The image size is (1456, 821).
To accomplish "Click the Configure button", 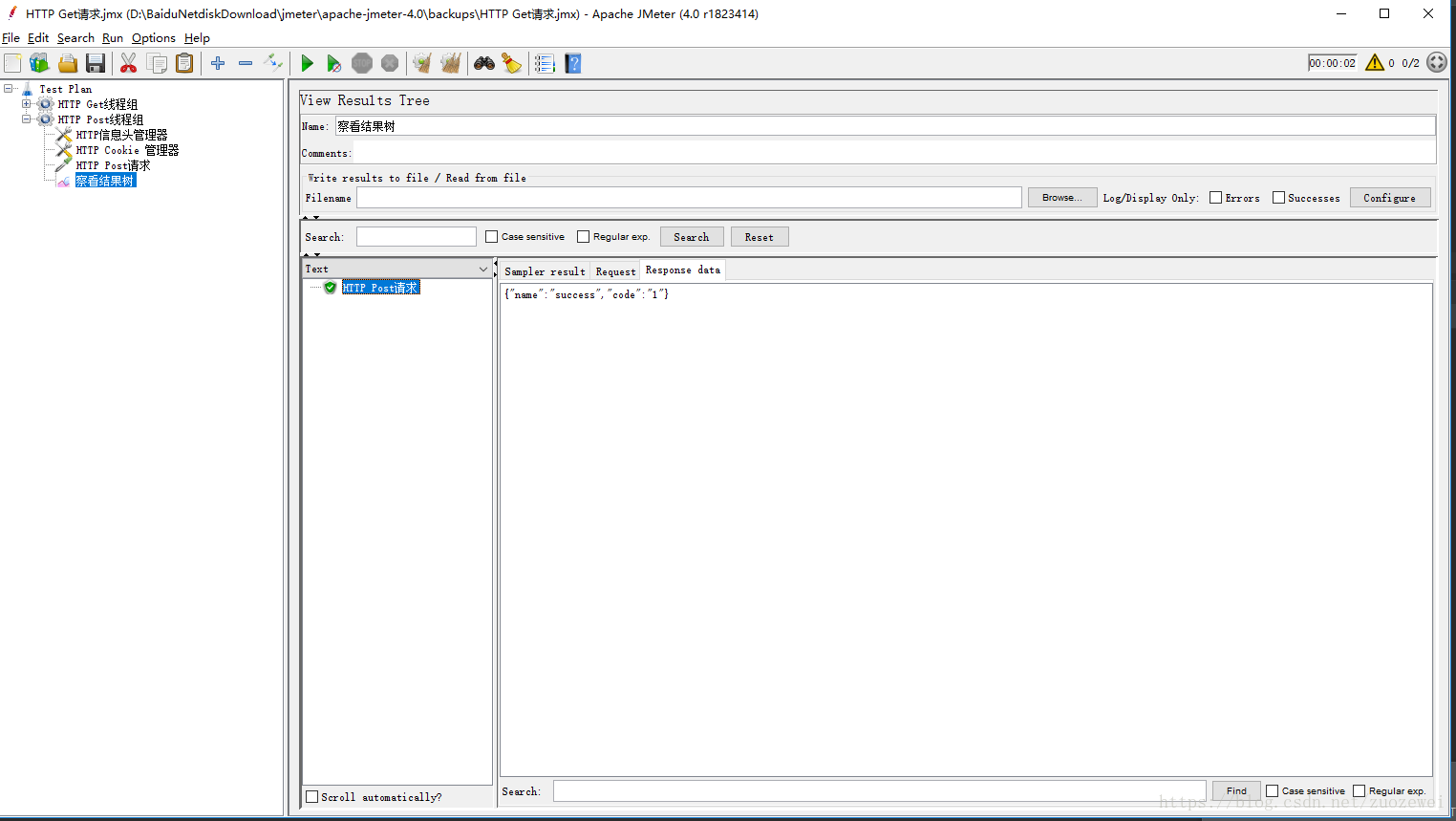I will [x=1390, y=198].
